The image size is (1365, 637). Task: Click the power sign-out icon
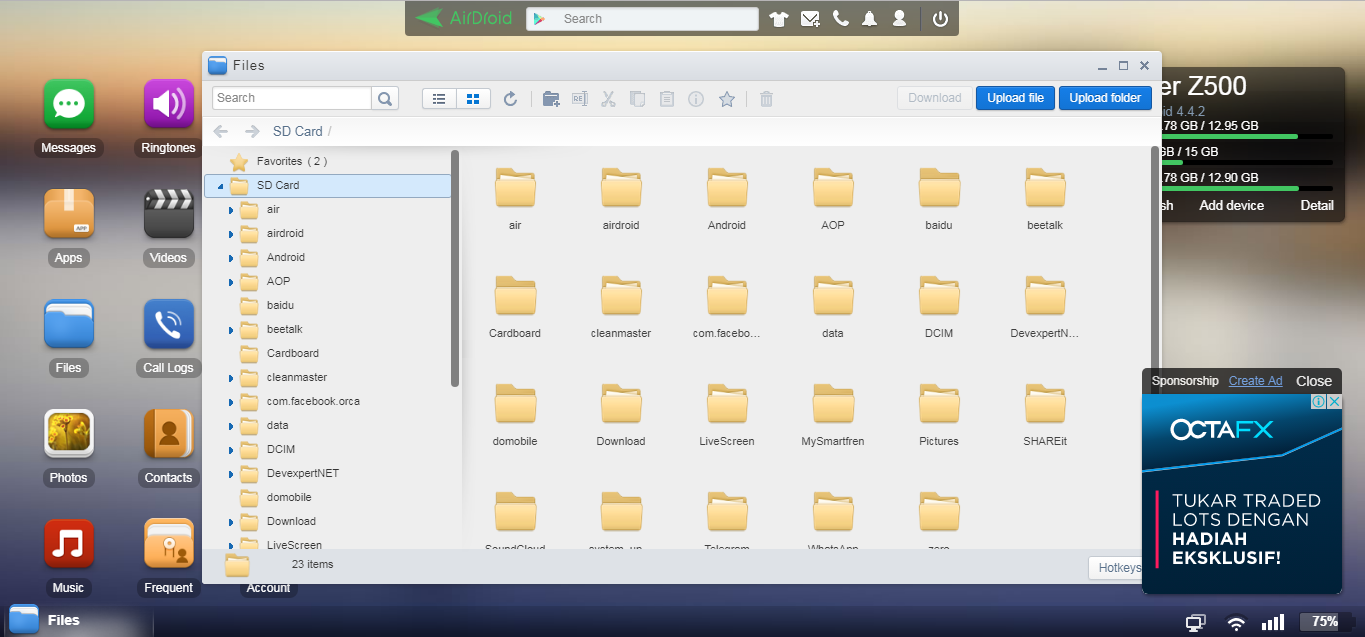pyautogui.click(x=940, y=19)
